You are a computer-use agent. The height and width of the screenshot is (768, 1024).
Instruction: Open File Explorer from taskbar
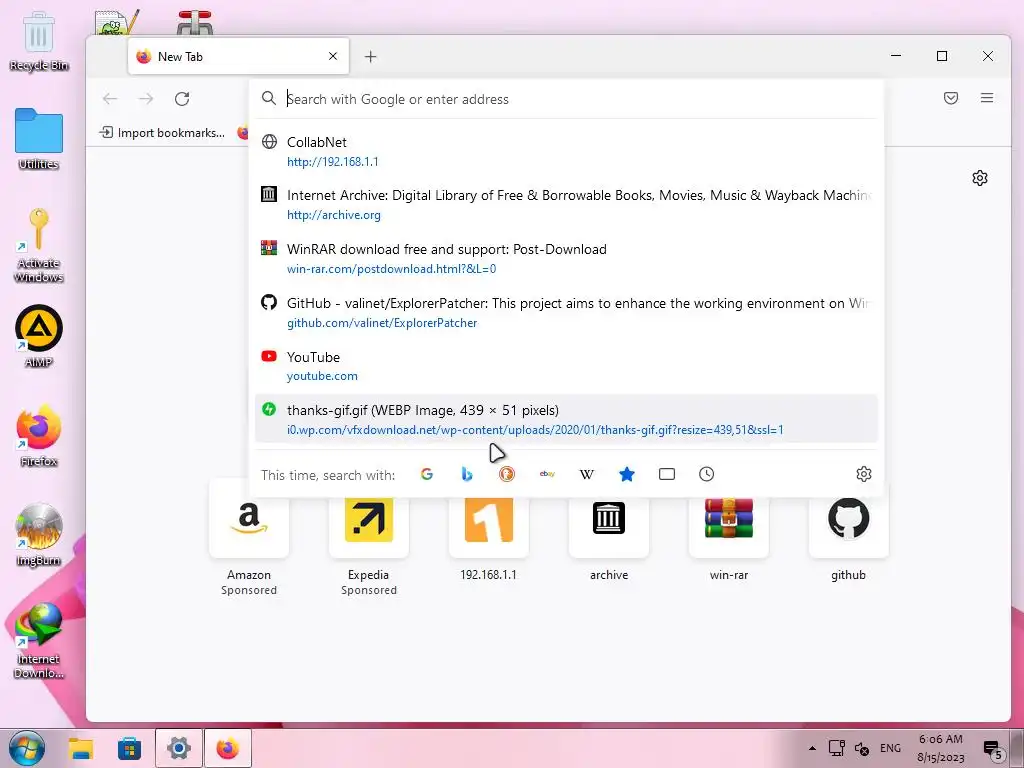81,748
